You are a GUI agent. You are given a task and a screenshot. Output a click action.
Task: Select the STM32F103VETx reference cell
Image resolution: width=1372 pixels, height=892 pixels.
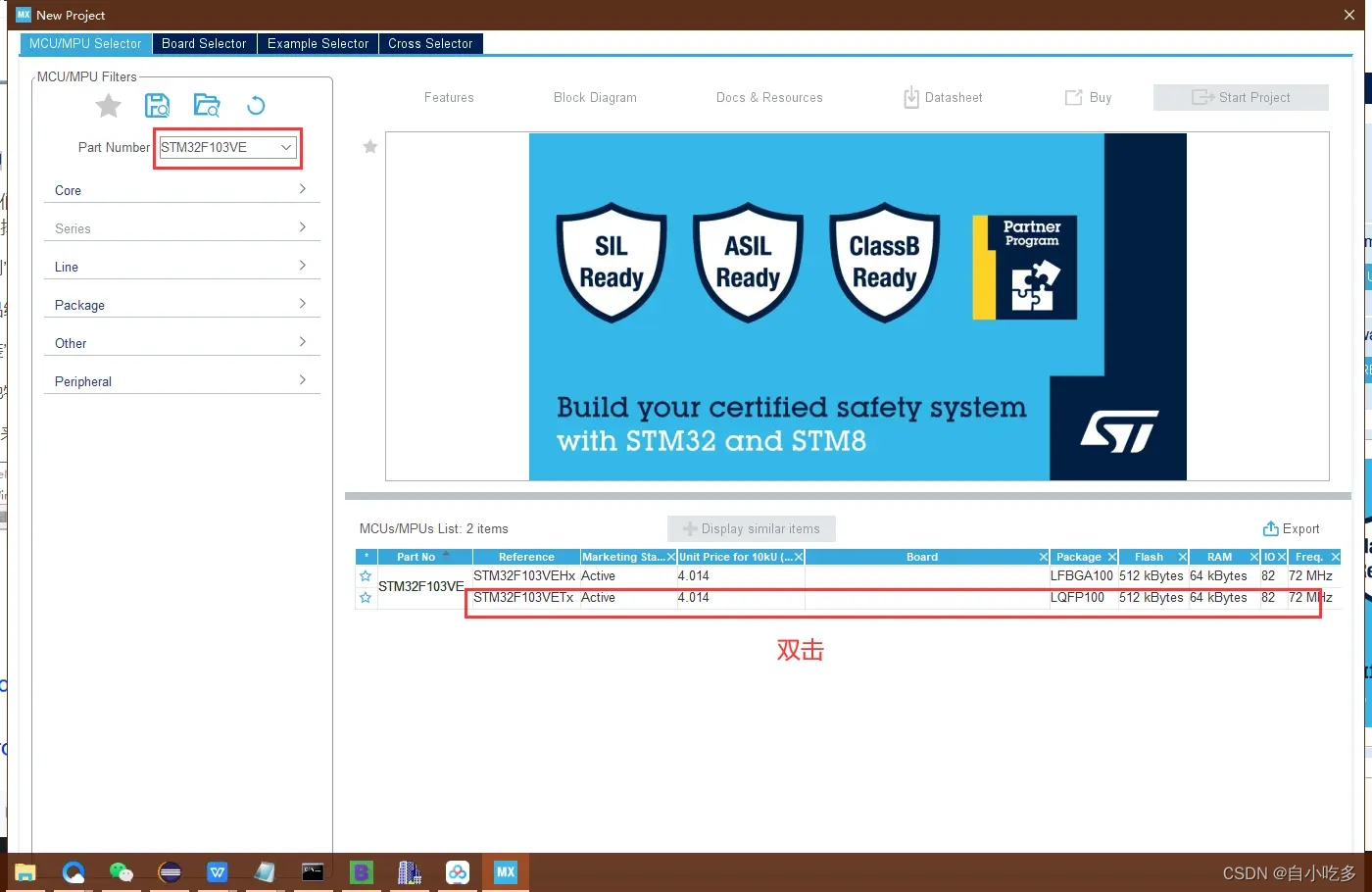coord(525,598)
